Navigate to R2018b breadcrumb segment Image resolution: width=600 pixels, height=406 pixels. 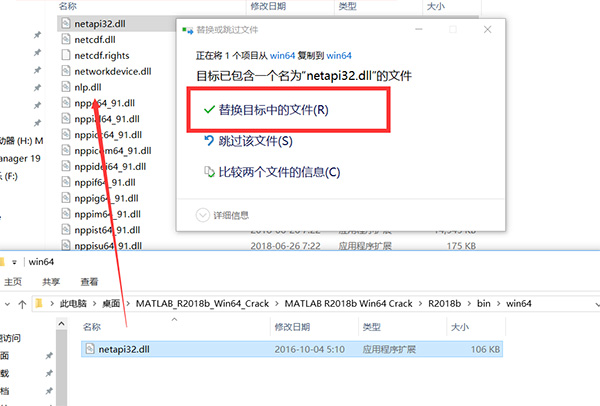[x=444, y=304]
